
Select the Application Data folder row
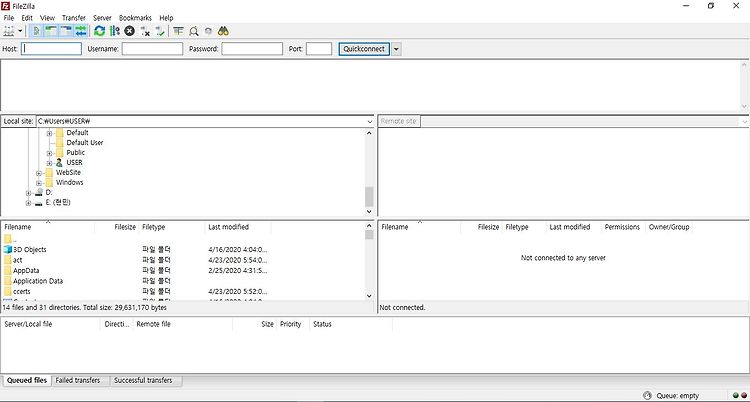pos(184,281)
